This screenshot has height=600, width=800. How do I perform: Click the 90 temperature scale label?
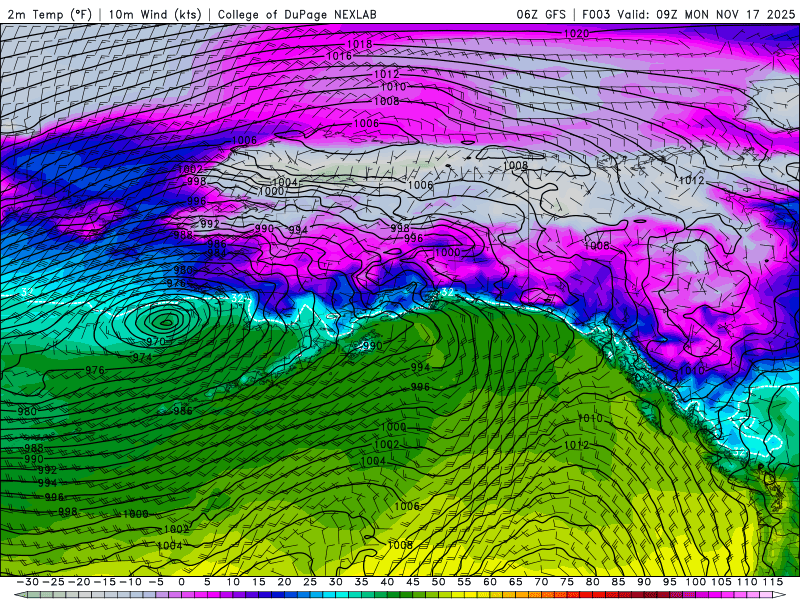644,582
